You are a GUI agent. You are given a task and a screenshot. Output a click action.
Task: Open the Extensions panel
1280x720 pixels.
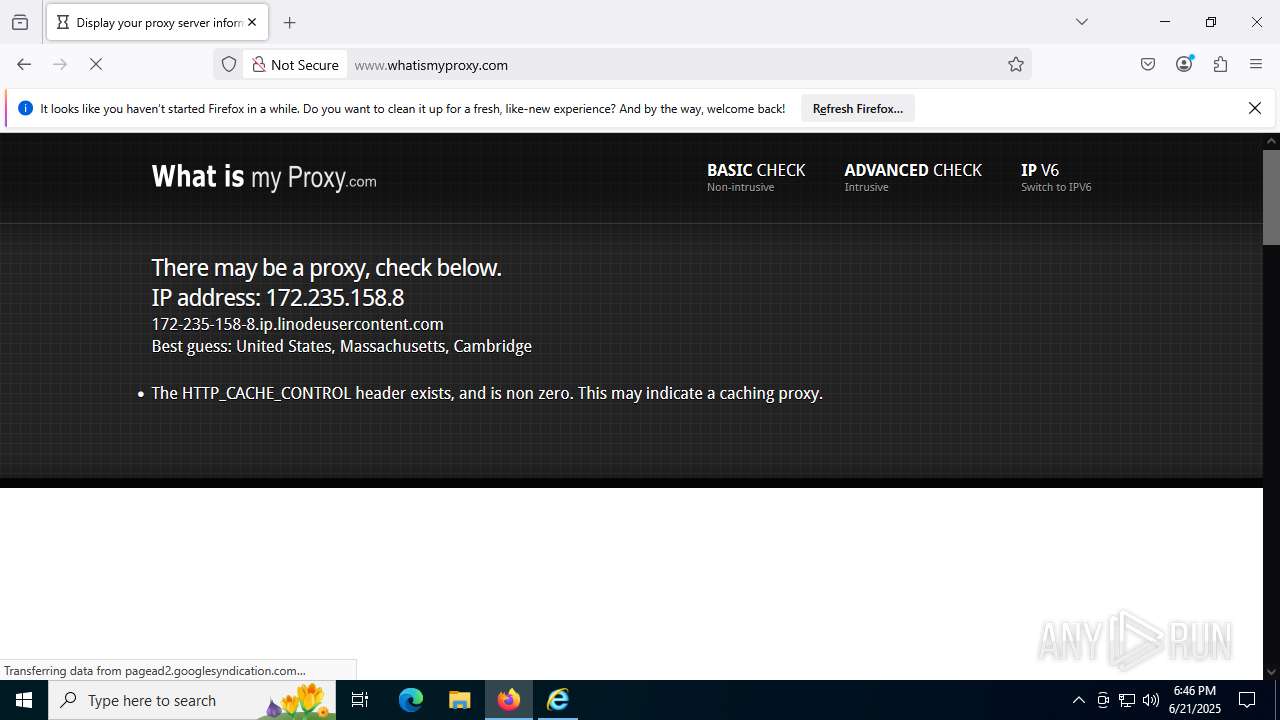pyautogui.click(x=1220, y=64)
